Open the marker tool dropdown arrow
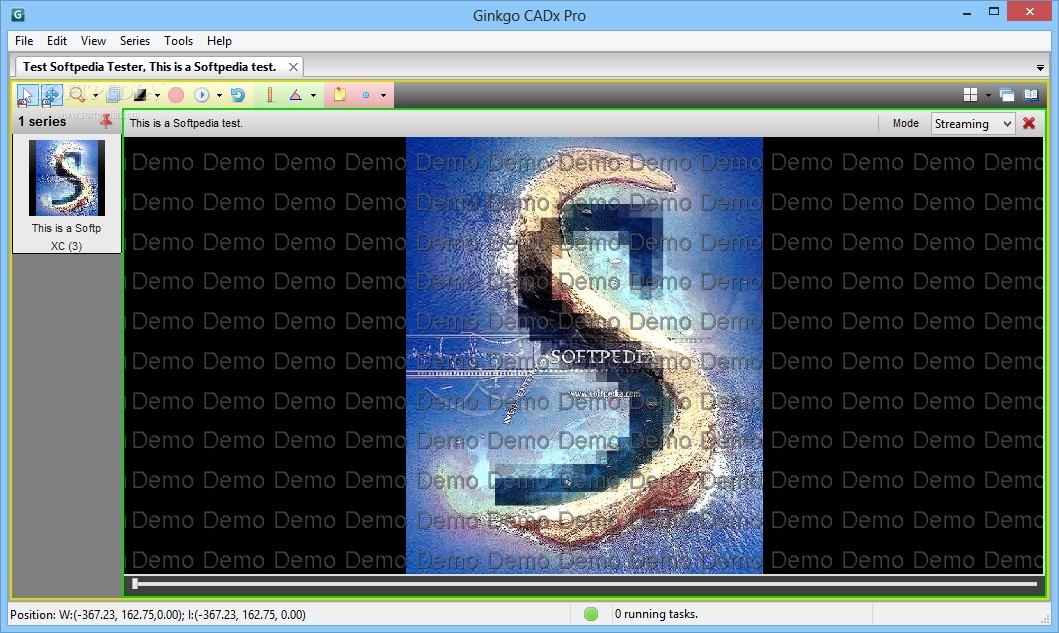Viewport: 1059px width, 633px height. point(384,95)
